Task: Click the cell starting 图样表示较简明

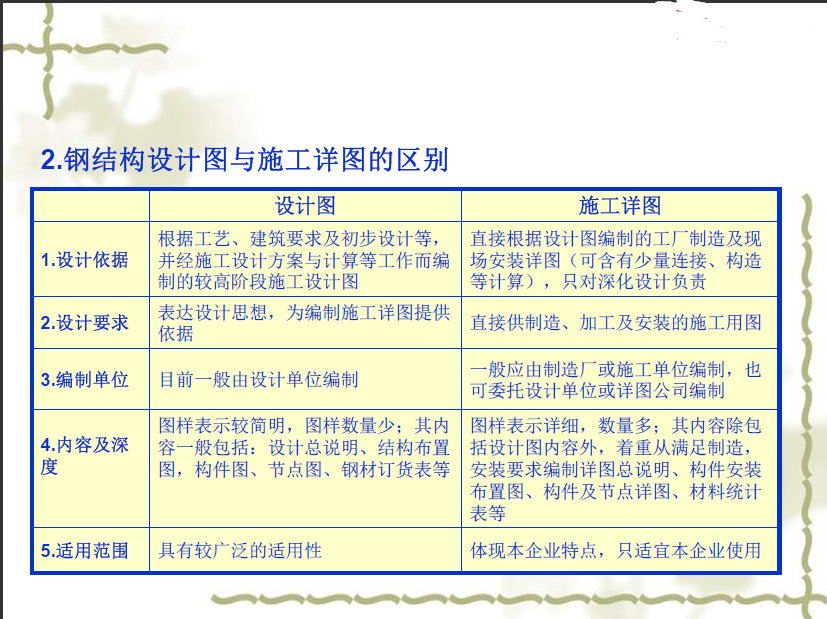Action: click(305, 469)
